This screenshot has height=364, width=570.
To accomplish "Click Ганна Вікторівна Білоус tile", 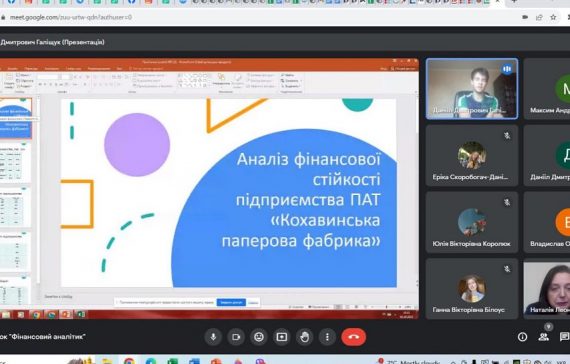I will coord(472,289).
